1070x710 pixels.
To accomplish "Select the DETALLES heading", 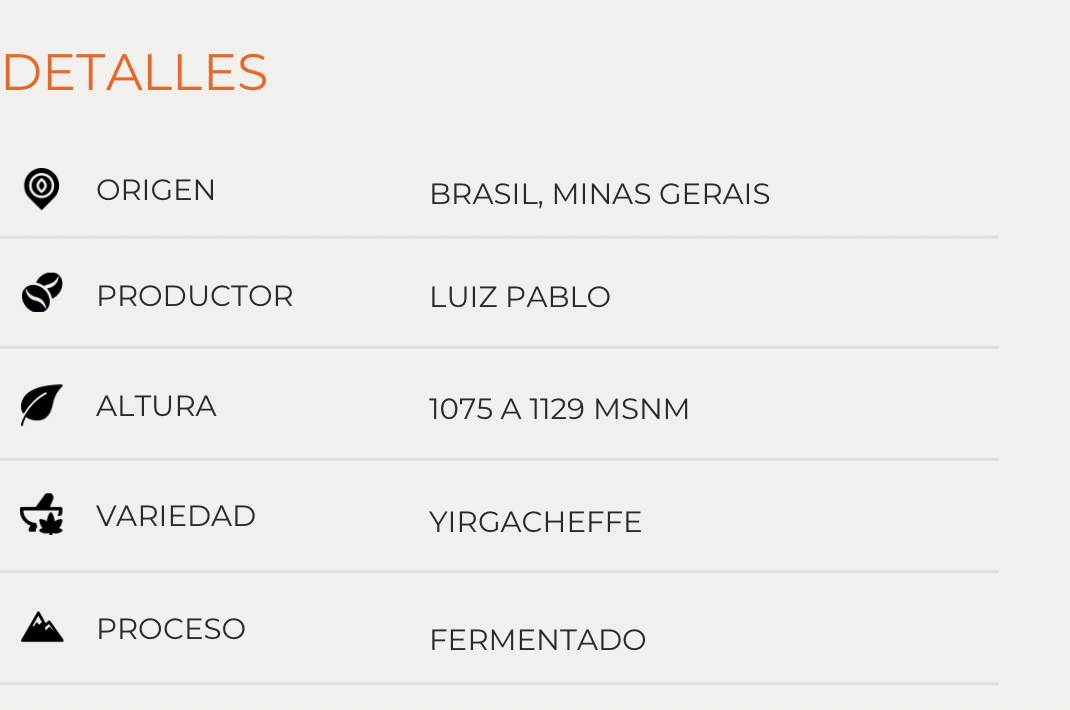I will (x=135, y=72).
